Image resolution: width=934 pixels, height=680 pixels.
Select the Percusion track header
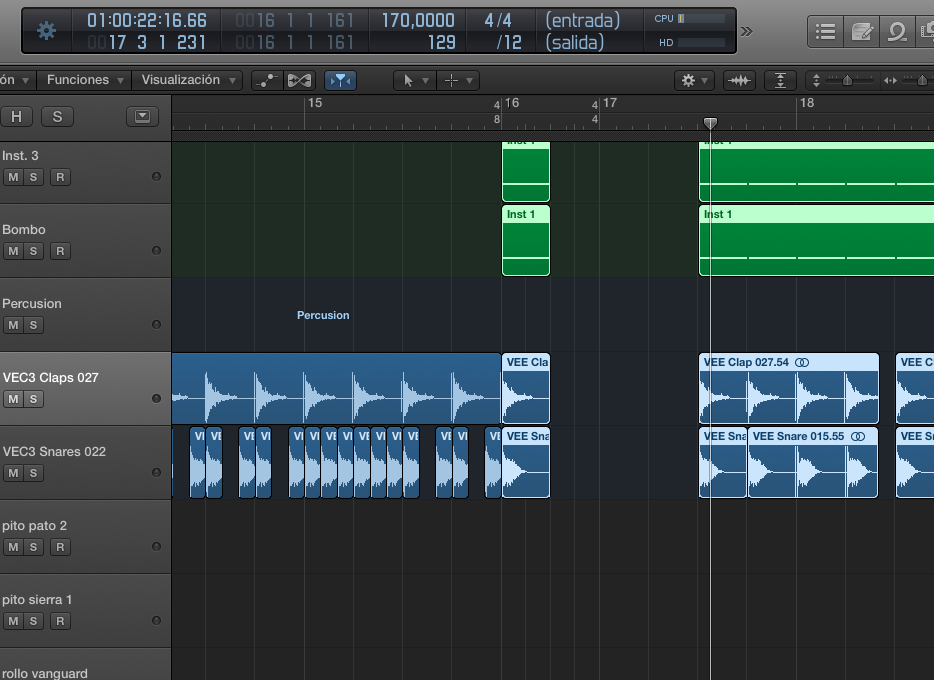coord(85,314)
